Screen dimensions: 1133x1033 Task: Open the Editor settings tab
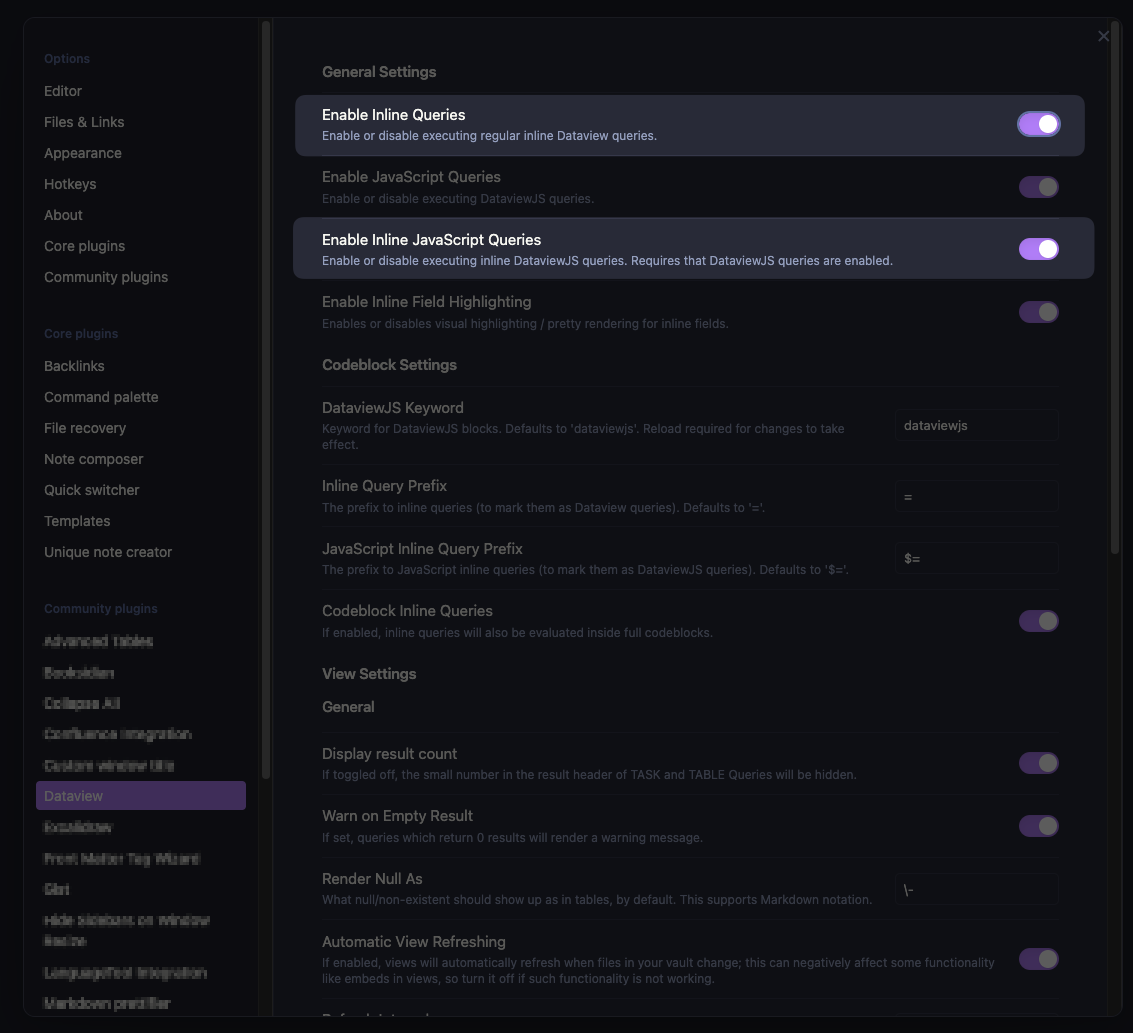pyautogui.click(x=63, y=91)
